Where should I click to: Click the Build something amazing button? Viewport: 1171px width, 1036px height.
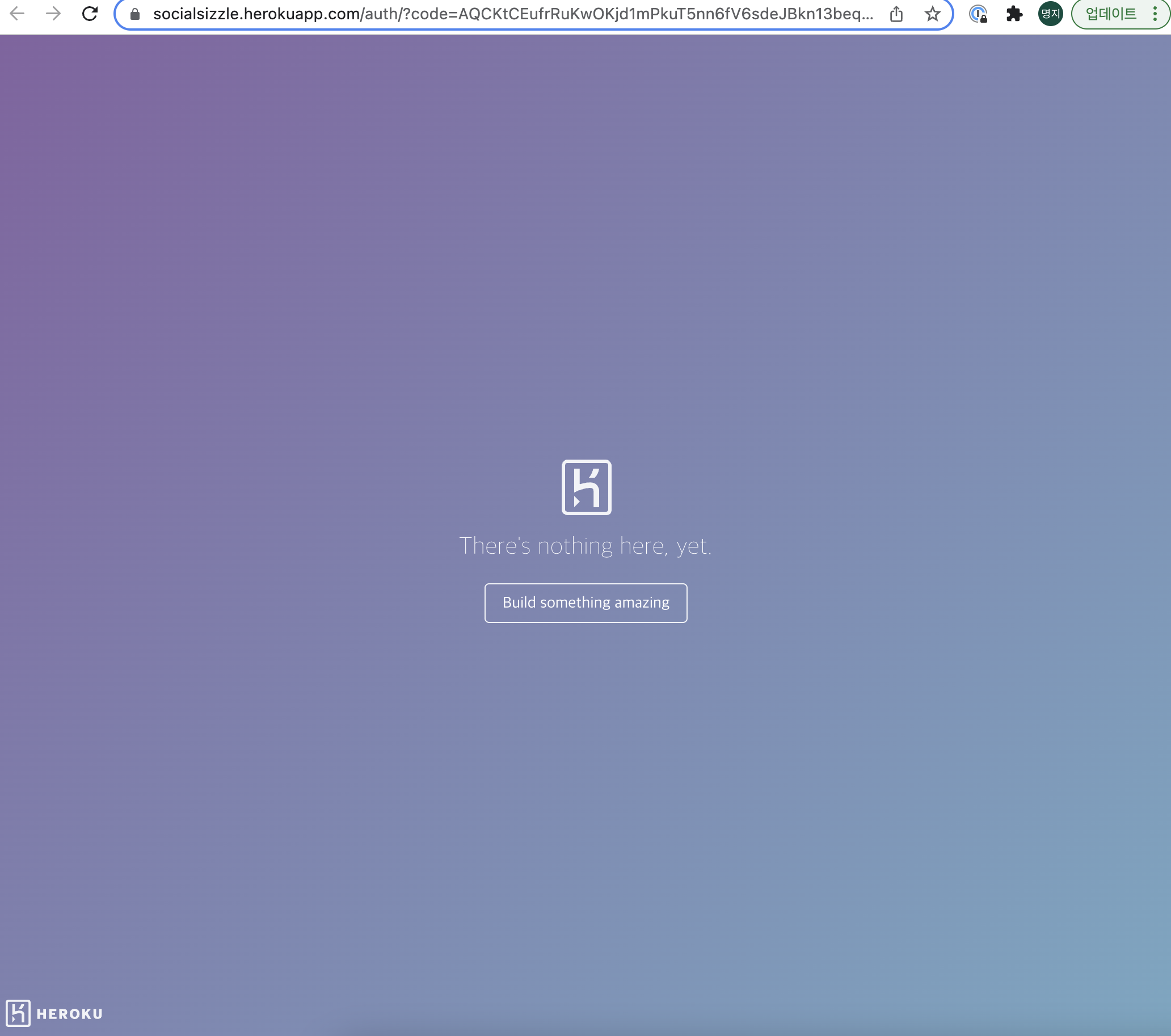click(585, 603)
